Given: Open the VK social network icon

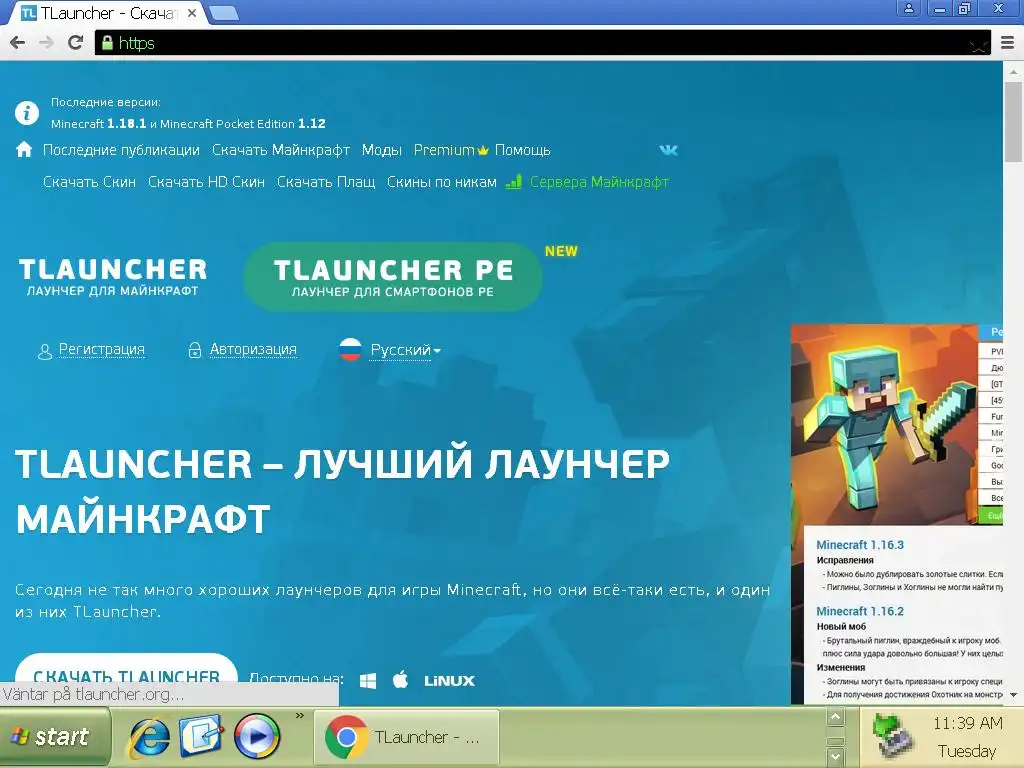Looking at the screenshot, I should click(x=668, y=150).
